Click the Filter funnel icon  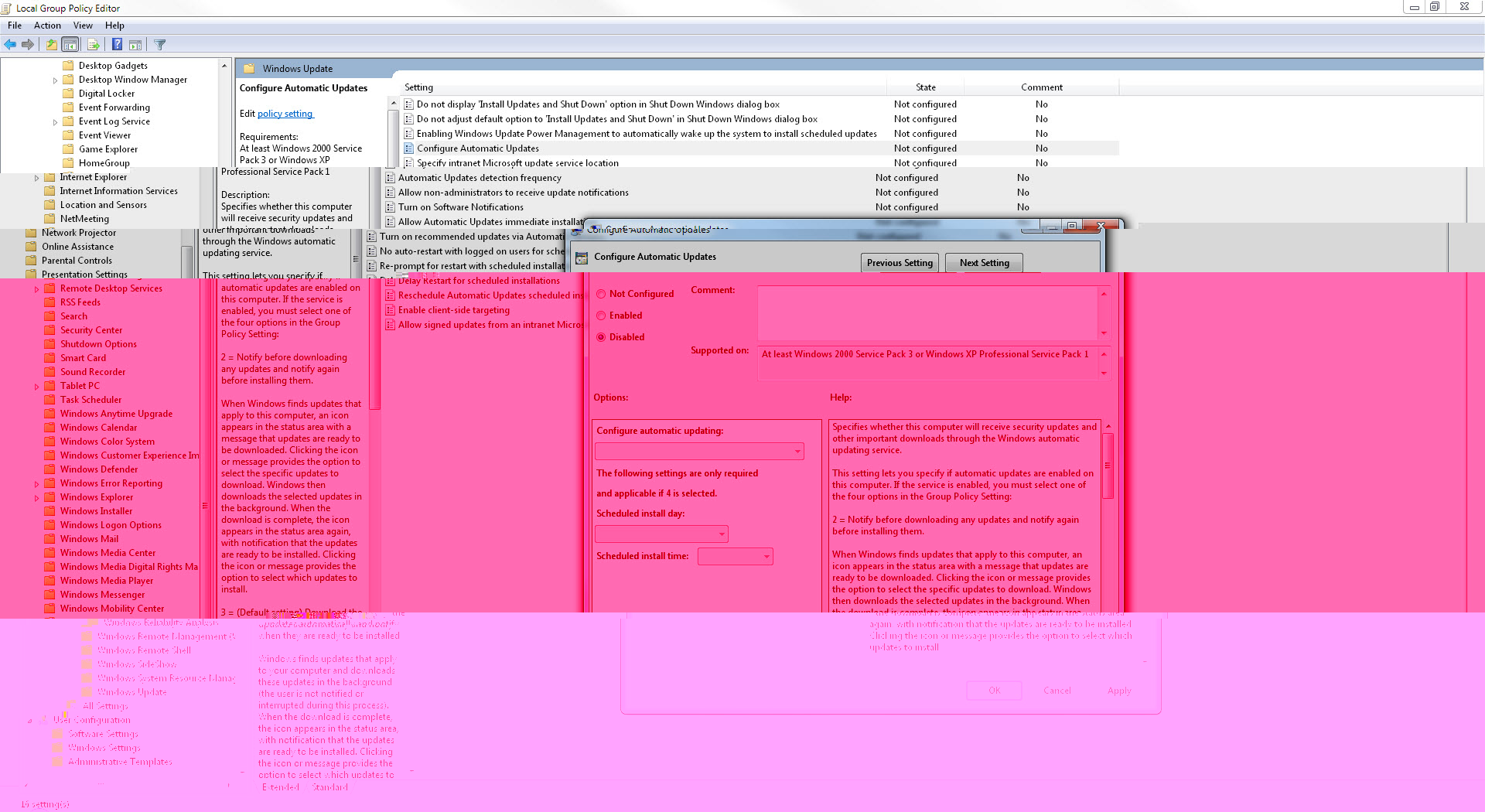coord(160,45)
